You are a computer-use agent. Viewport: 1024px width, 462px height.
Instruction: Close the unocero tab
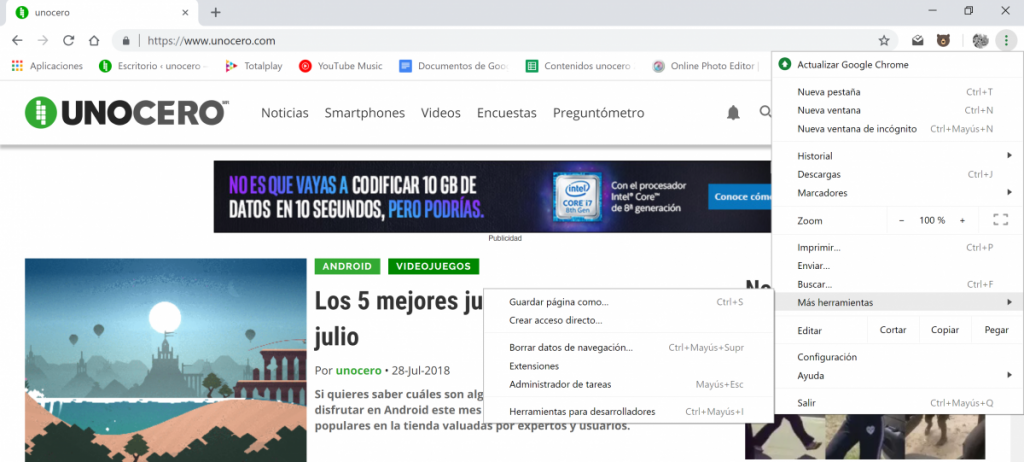point(185,12)
